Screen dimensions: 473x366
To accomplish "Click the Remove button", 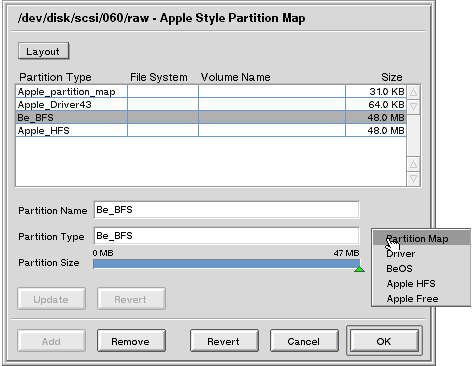I will click(131, 341).
